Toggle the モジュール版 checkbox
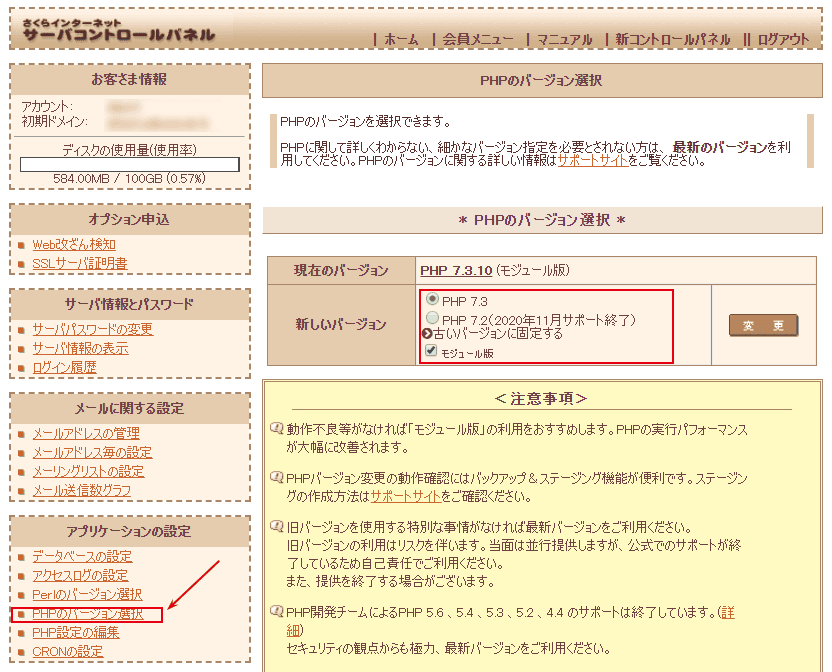The width and height of the screenshot is (832, 672). click(x=431, y=351)
